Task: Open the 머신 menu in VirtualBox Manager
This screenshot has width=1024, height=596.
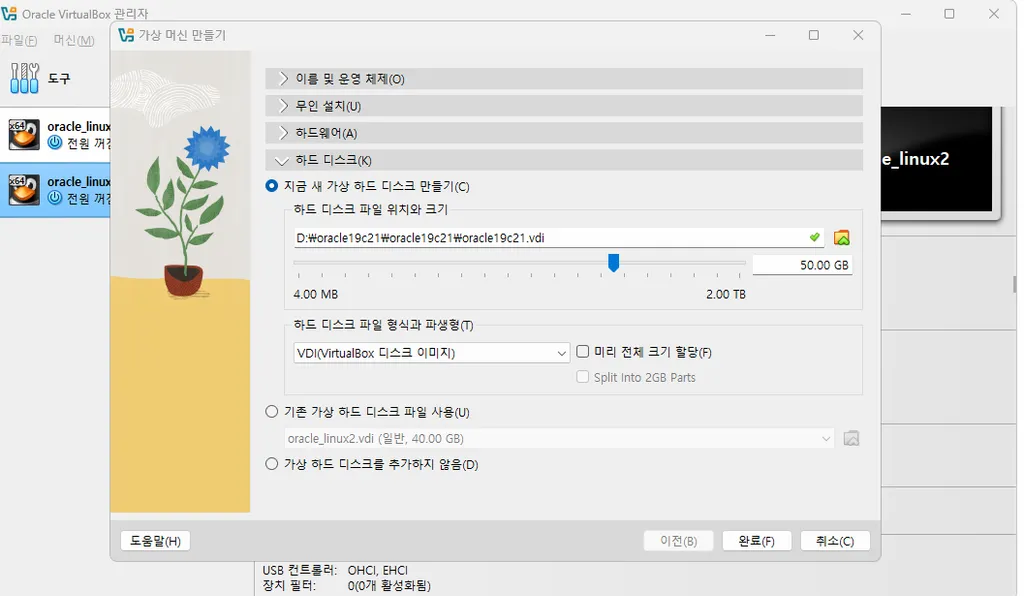Action: click(x=74, y=40)
